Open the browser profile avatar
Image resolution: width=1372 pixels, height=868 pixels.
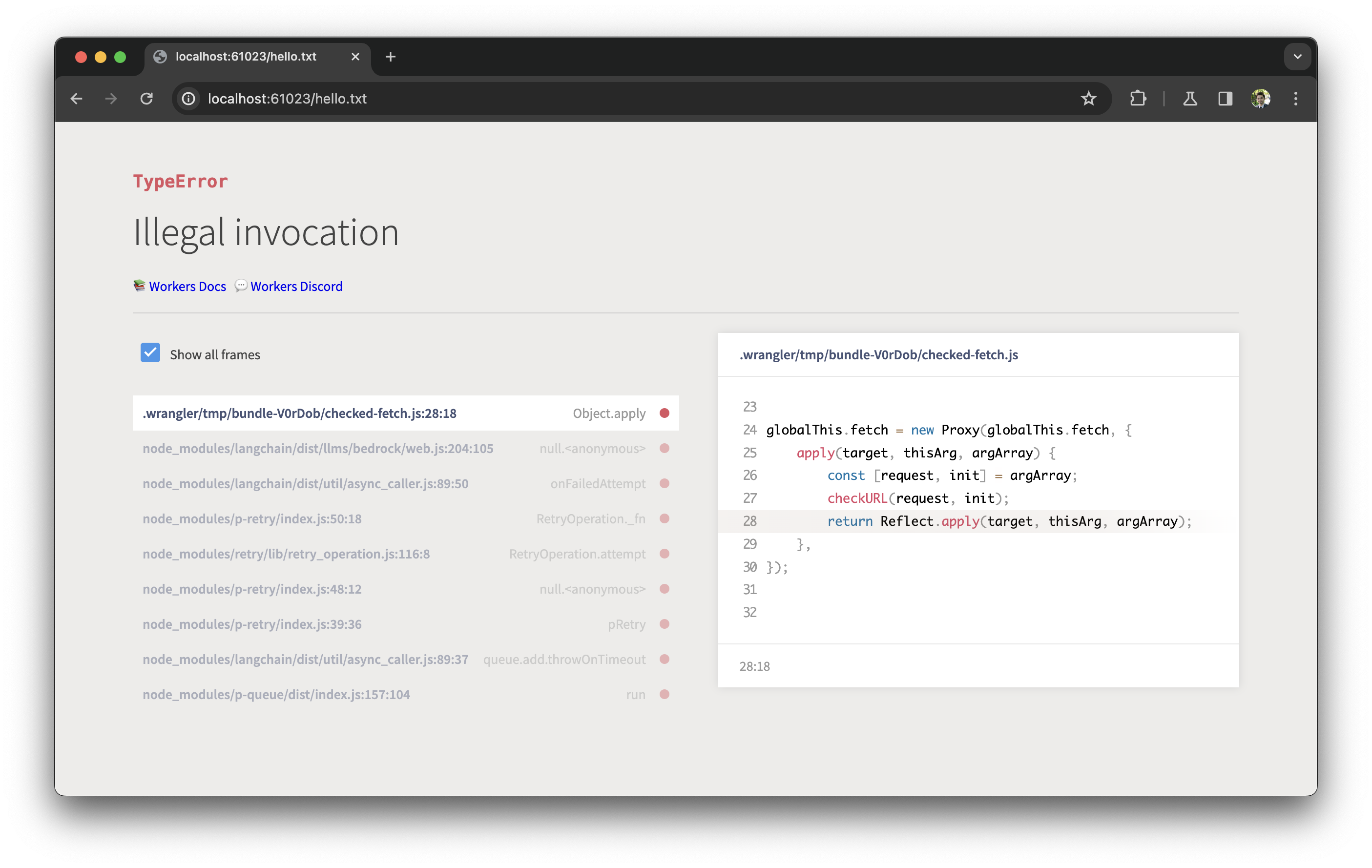click(x=1262, y=99)
